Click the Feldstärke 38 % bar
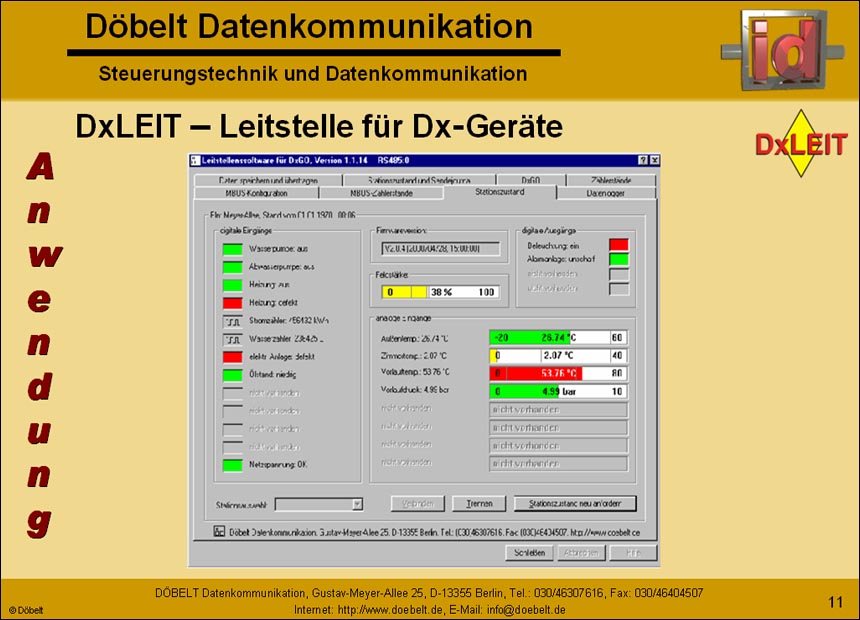The width and height of the screenshot is (860, 620). [440, 292]
